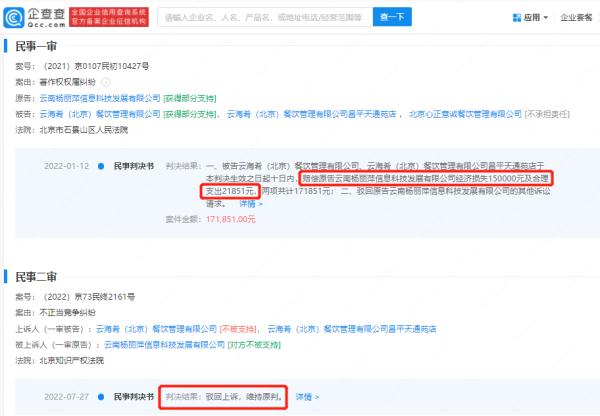Open appellant 云海肴（北京）餐饮管理有限公司 link in 民事二审

(157, 329)
